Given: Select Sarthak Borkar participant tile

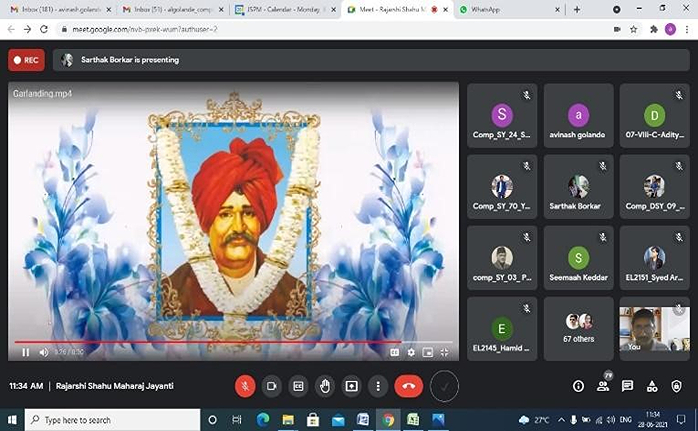Looking at the screenshot, I should [578, 187].
